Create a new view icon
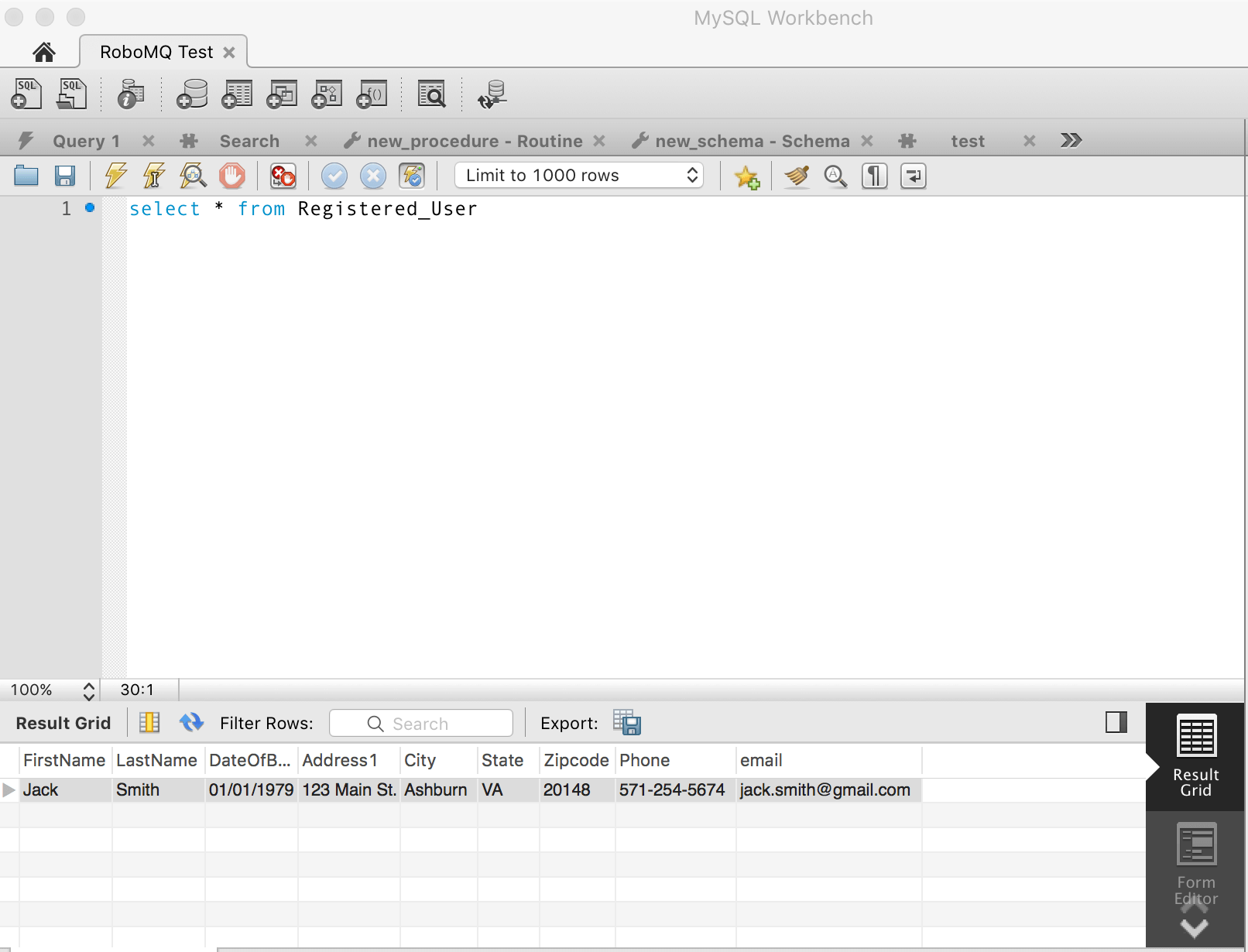 [x=282, y=94]
